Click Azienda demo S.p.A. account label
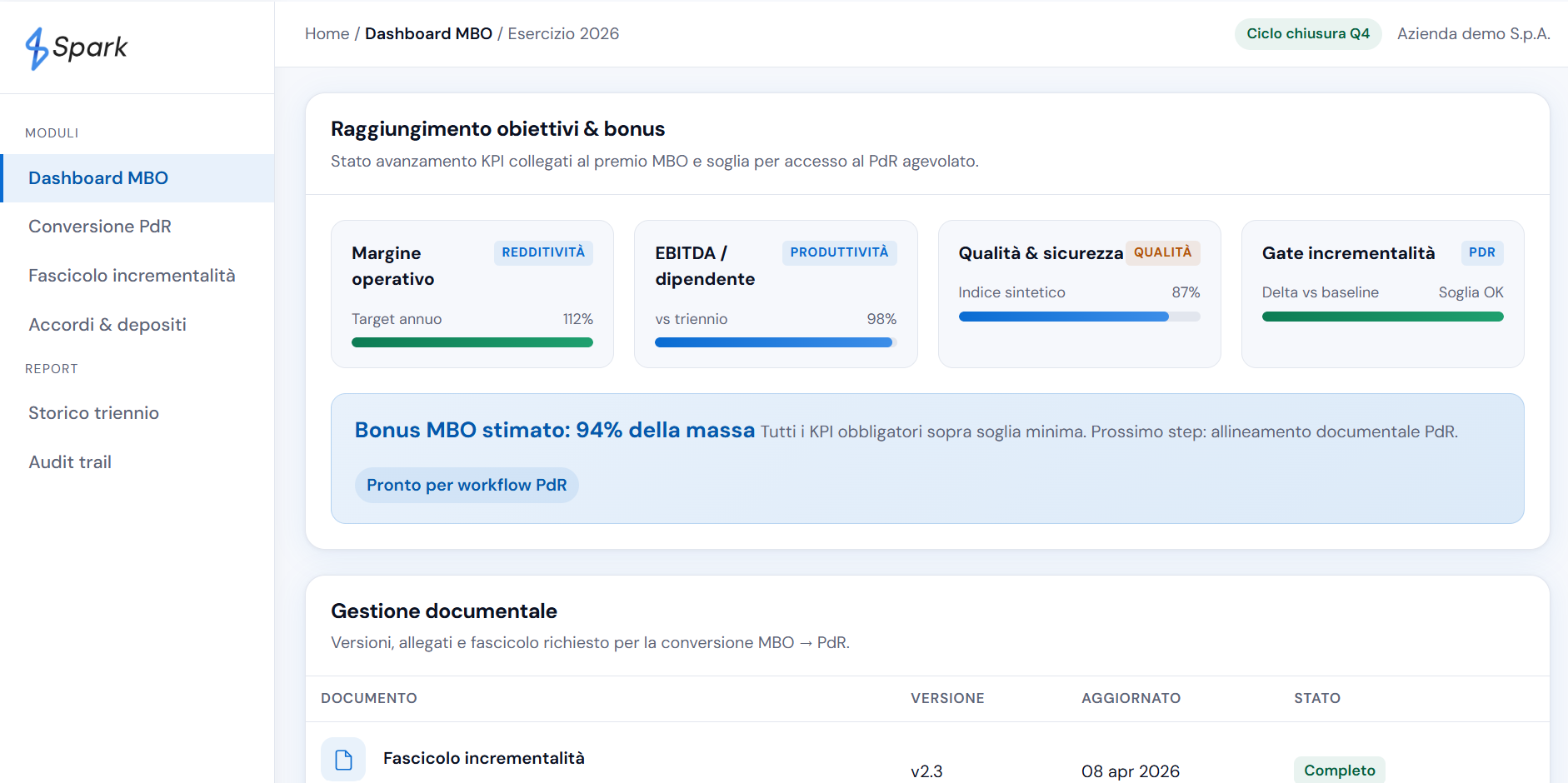Viewport: 1568px width, 783px height. (x=1473, y=33)
